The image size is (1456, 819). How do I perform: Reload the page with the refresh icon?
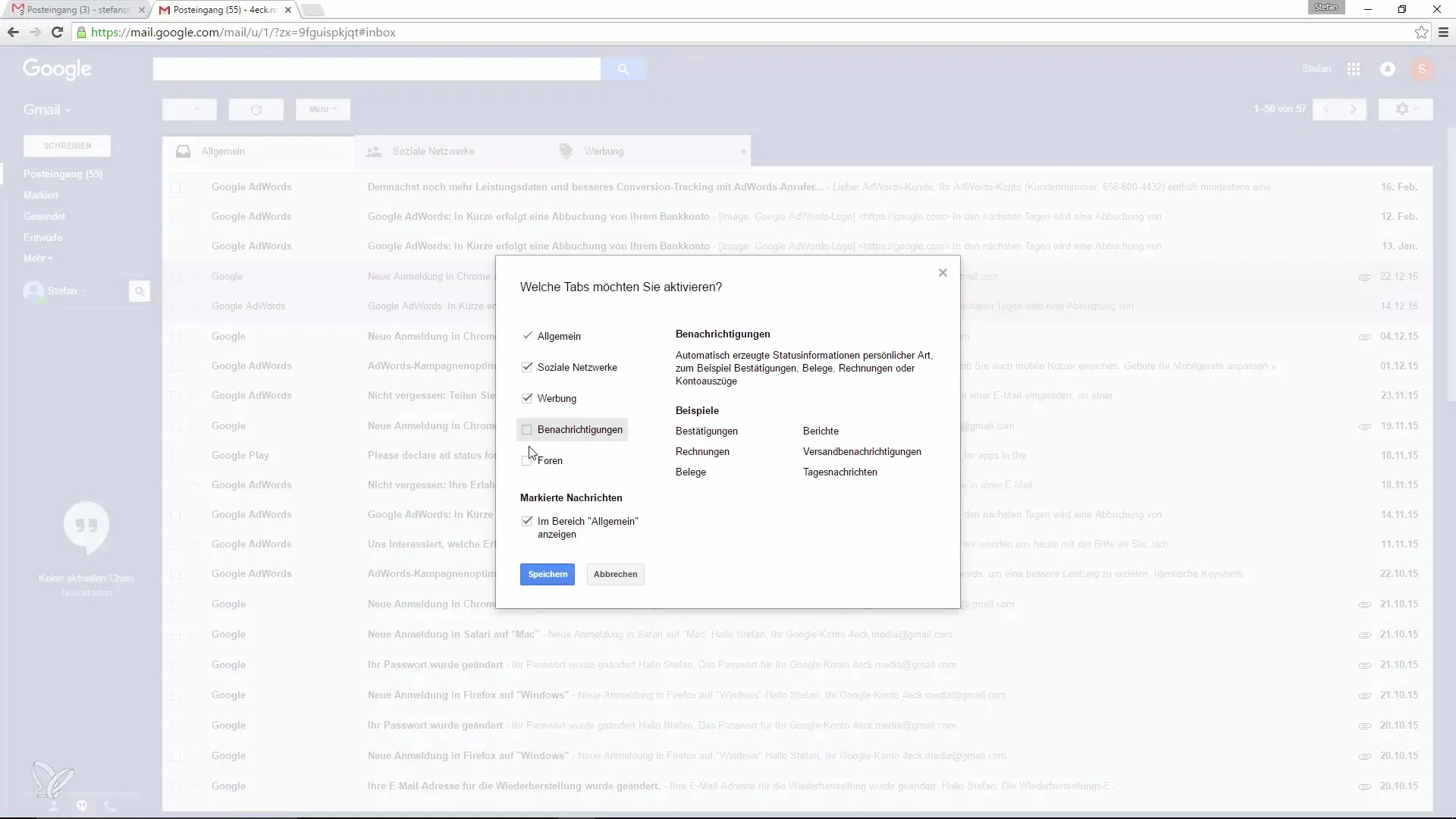point(57,33)
